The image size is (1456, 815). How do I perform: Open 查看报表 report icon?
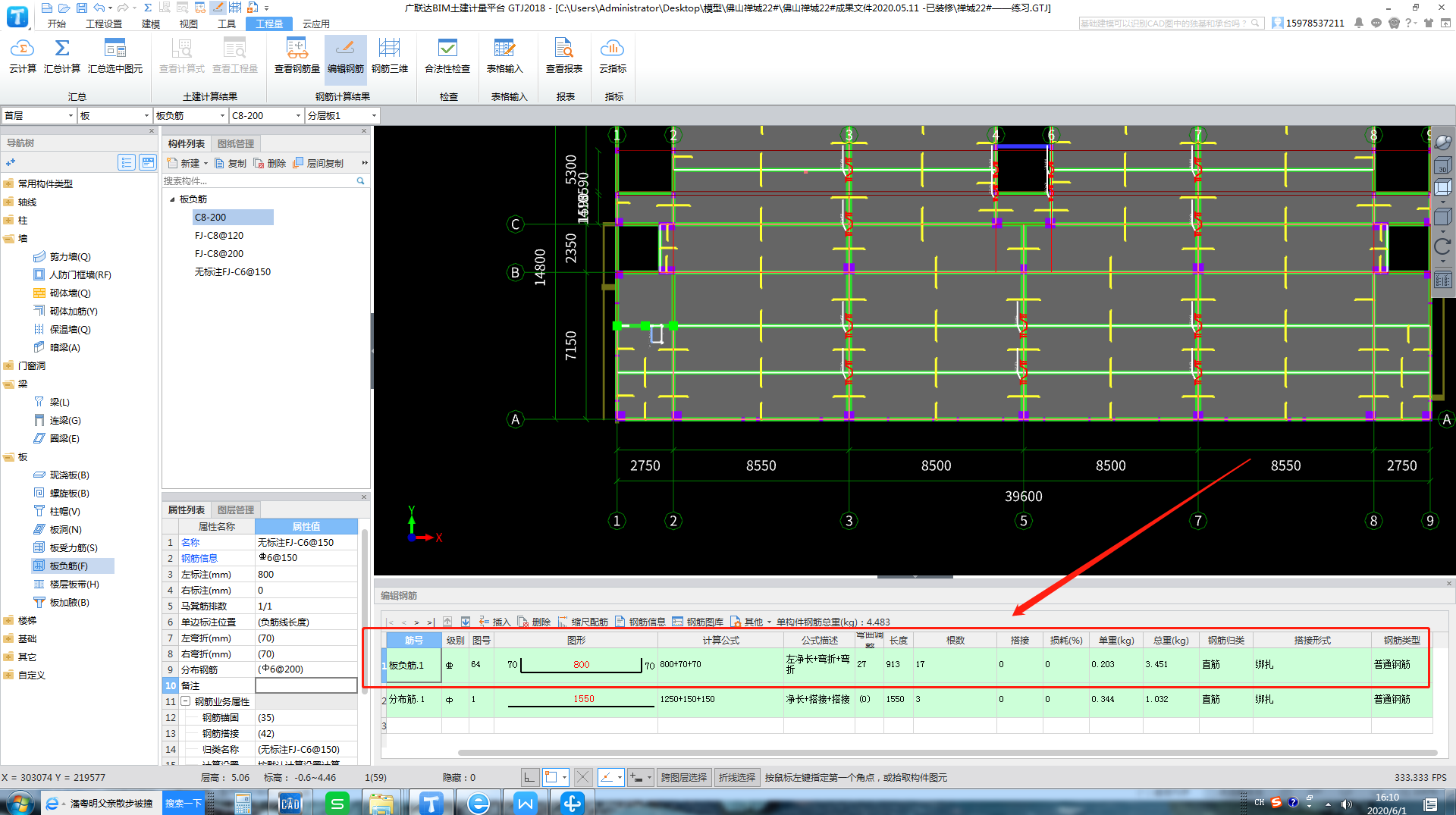pos(564,55)
